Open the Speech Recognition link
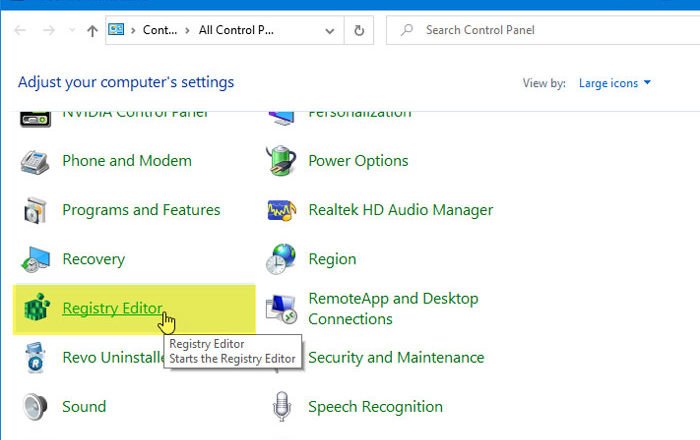Viewport: 700px width, 440px height. [375, 407]
